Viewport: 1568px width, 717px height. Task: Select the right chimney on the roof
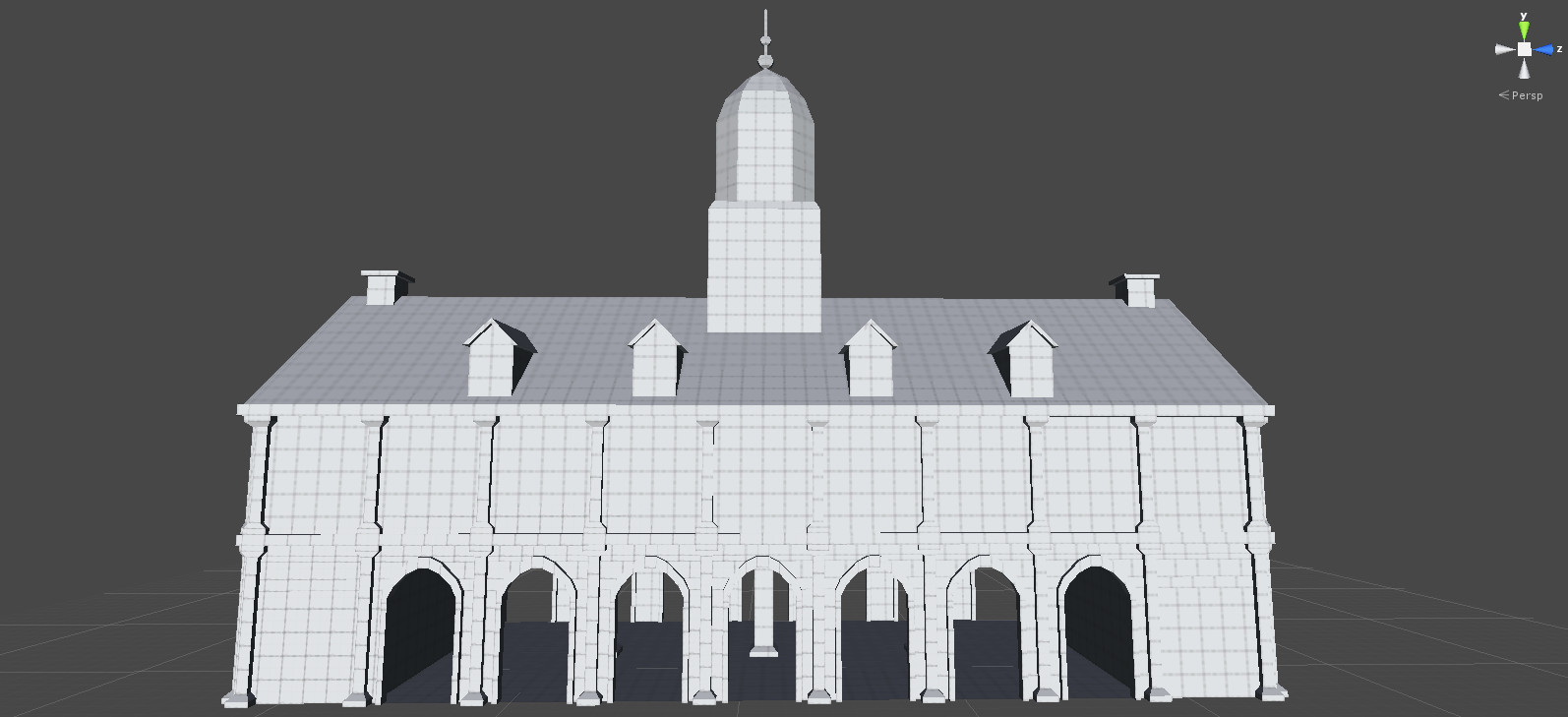[1140, 290]
